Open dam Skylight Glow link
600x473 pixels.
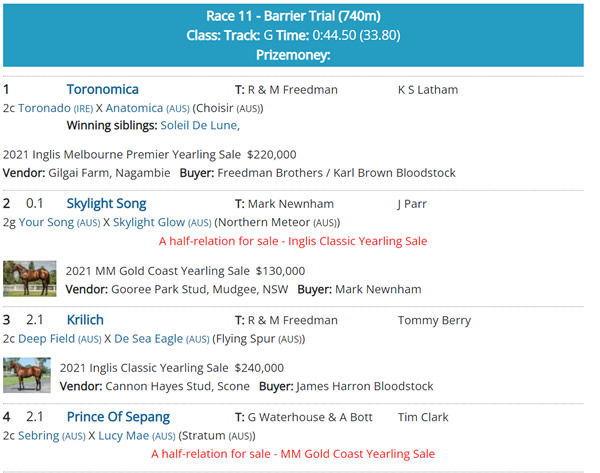(x=149, y=222)
